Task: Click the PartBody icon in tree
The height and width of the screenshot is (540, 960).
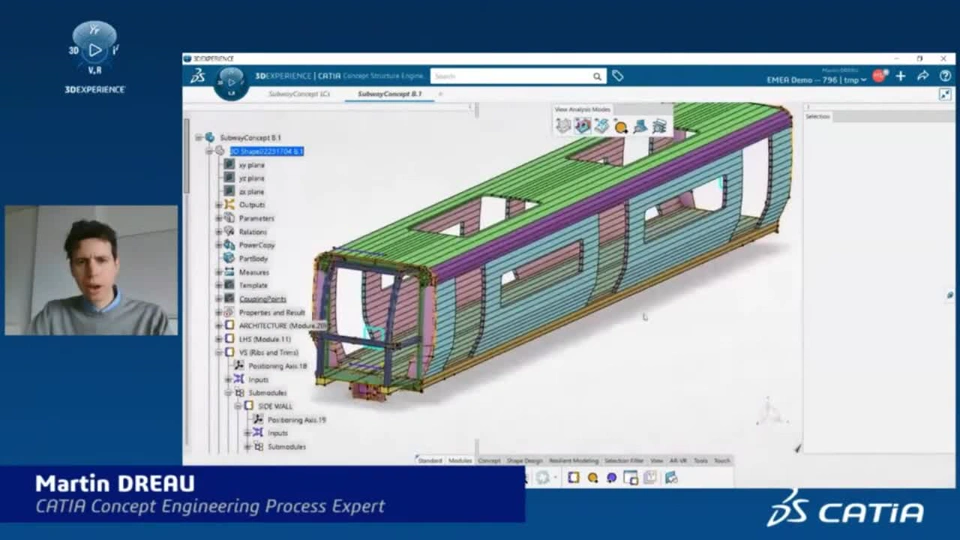Action: (229, 258)
